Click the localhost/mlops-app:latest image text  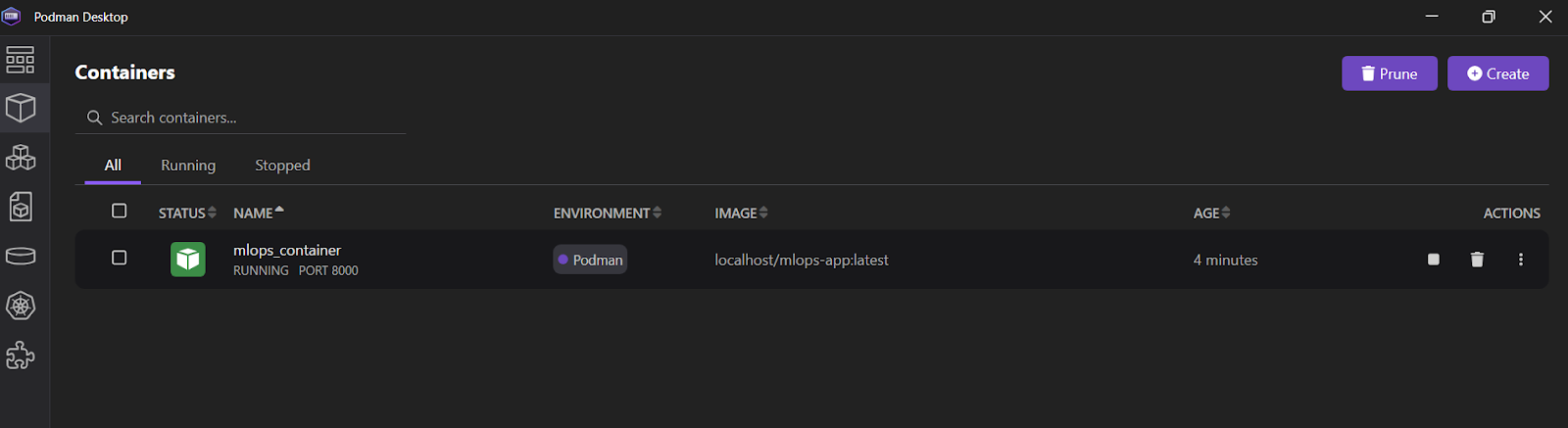[x=802, y=260]
